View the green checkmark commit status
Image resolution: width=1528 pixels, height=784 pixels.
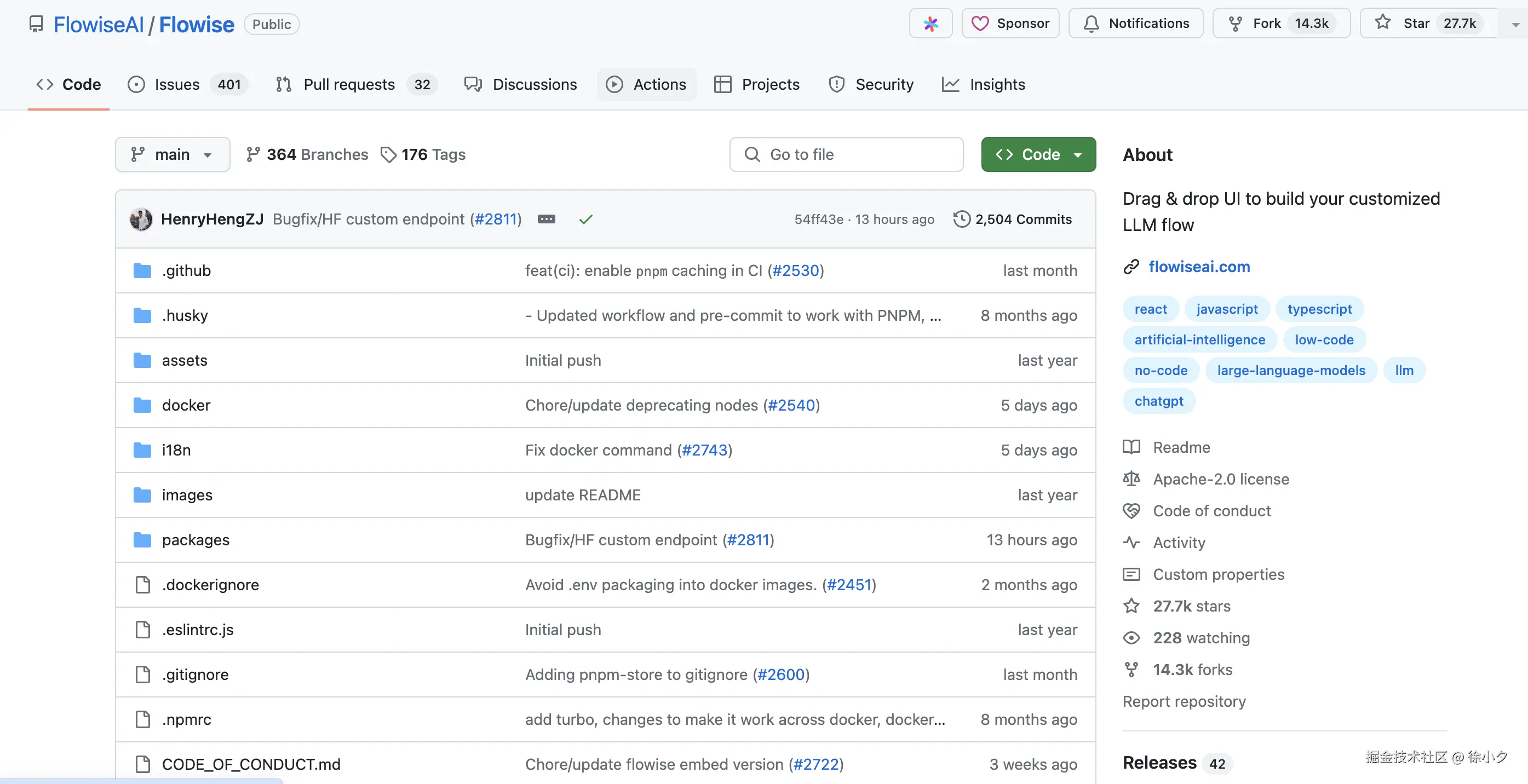(x=585, y=220)
